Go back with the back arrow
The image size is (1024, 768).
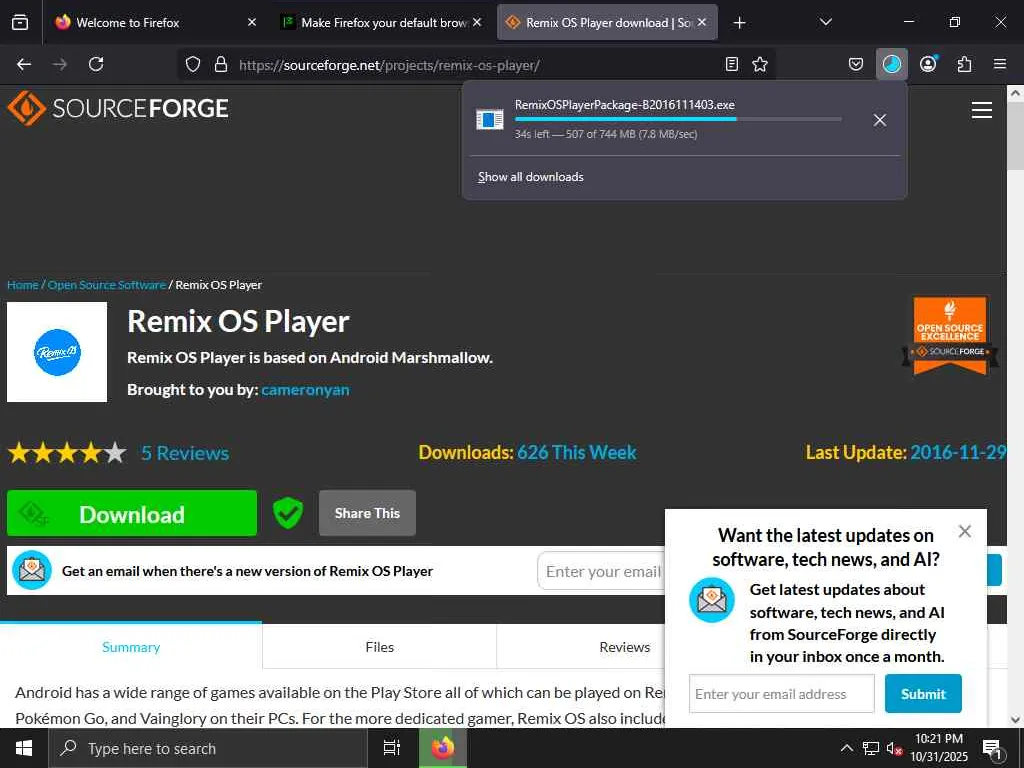point(24,64)
